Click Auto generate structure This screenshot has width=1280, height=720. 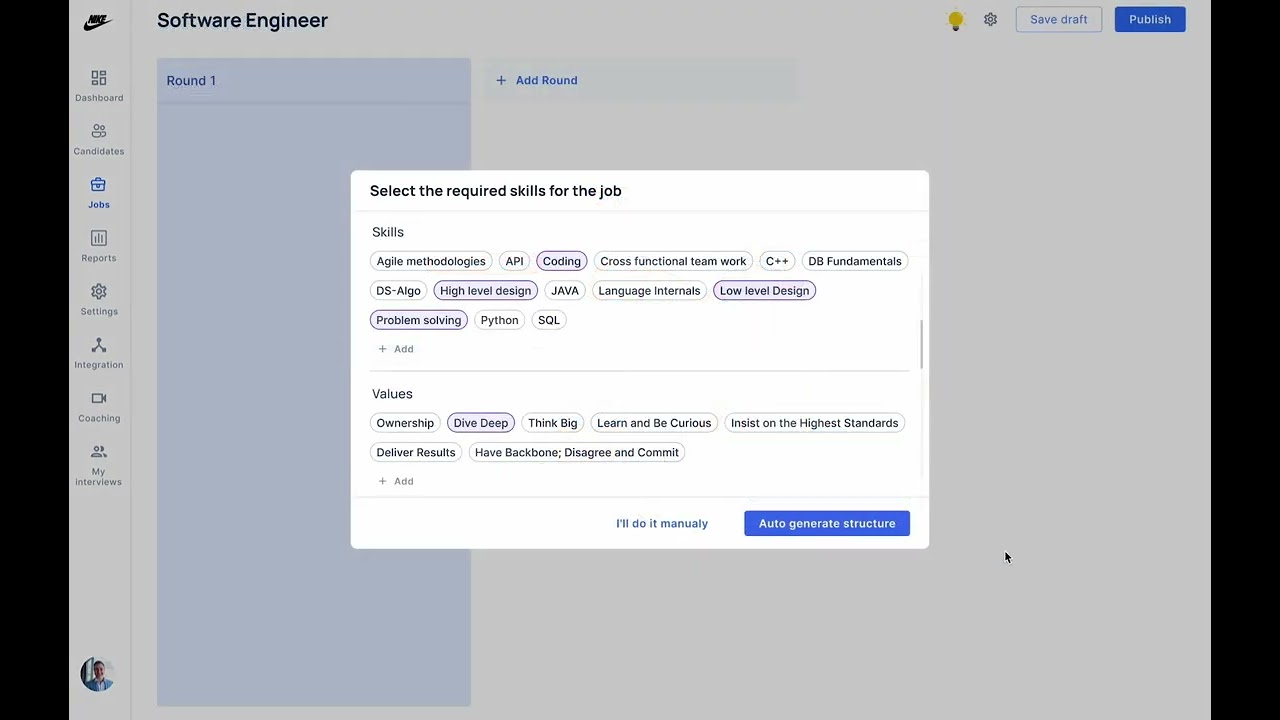tap(826, 523)
